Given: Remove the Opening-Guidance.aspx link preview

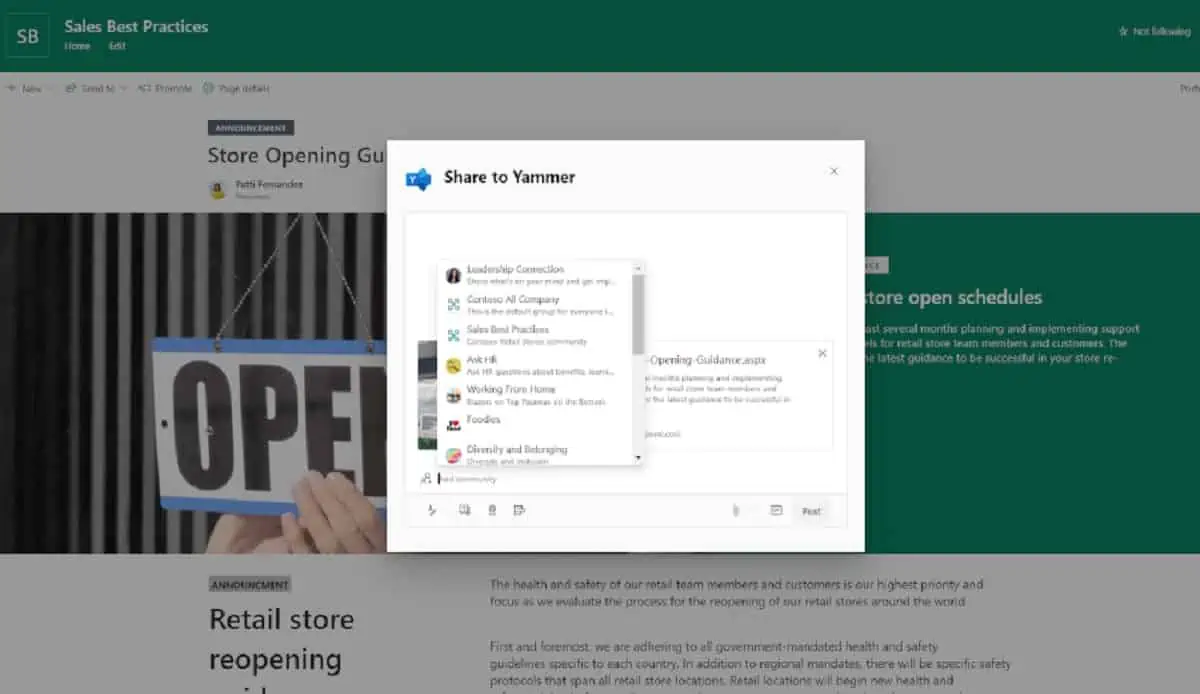Looking at the screenshot, I should (822, 353).
